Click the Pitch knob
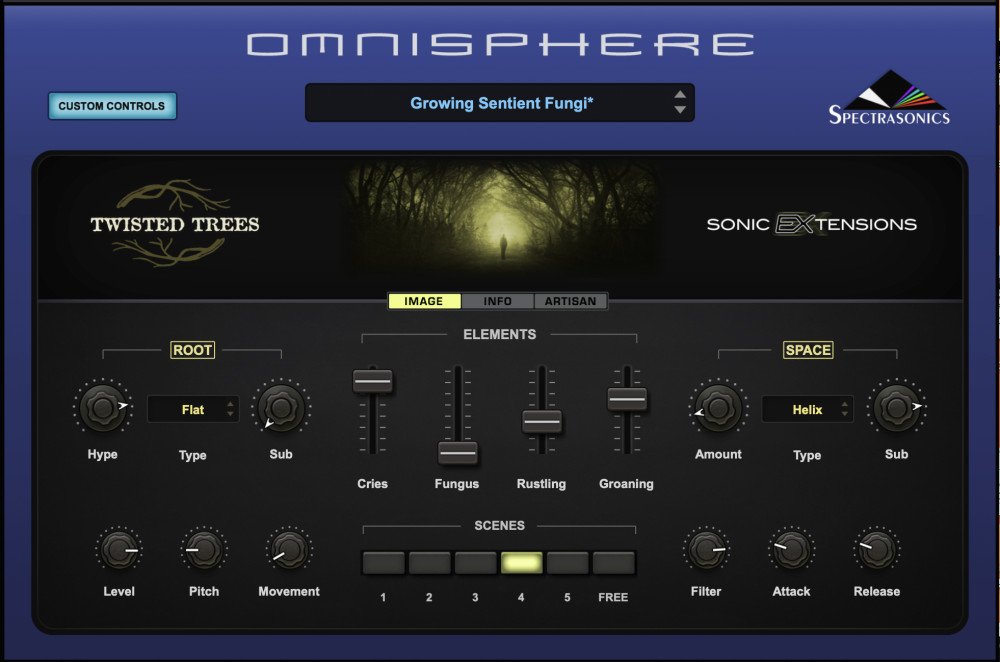Screen dimensions: 1000x662 click(x=204, y=550)
